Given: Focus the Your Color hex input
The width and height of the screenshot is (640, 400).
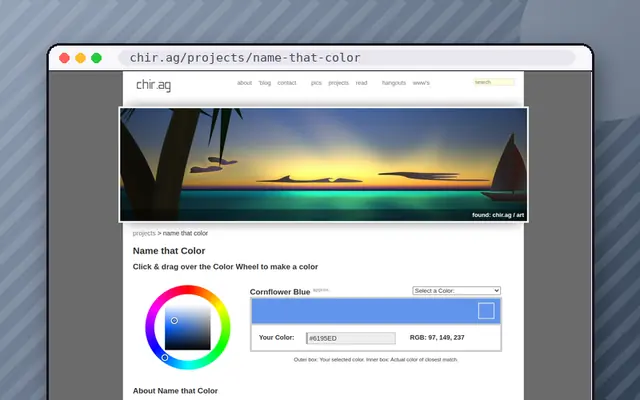Looking at the screenshot, I should pyautogui.click(x=351, y=338).
